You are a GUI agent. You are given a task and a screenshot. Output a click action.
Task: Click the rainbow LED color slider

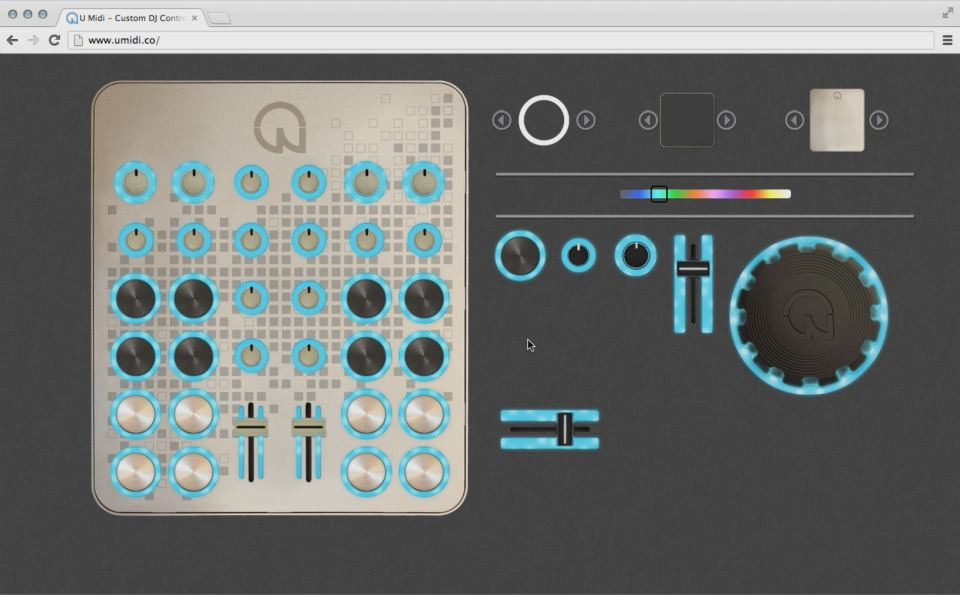point(705,194)
